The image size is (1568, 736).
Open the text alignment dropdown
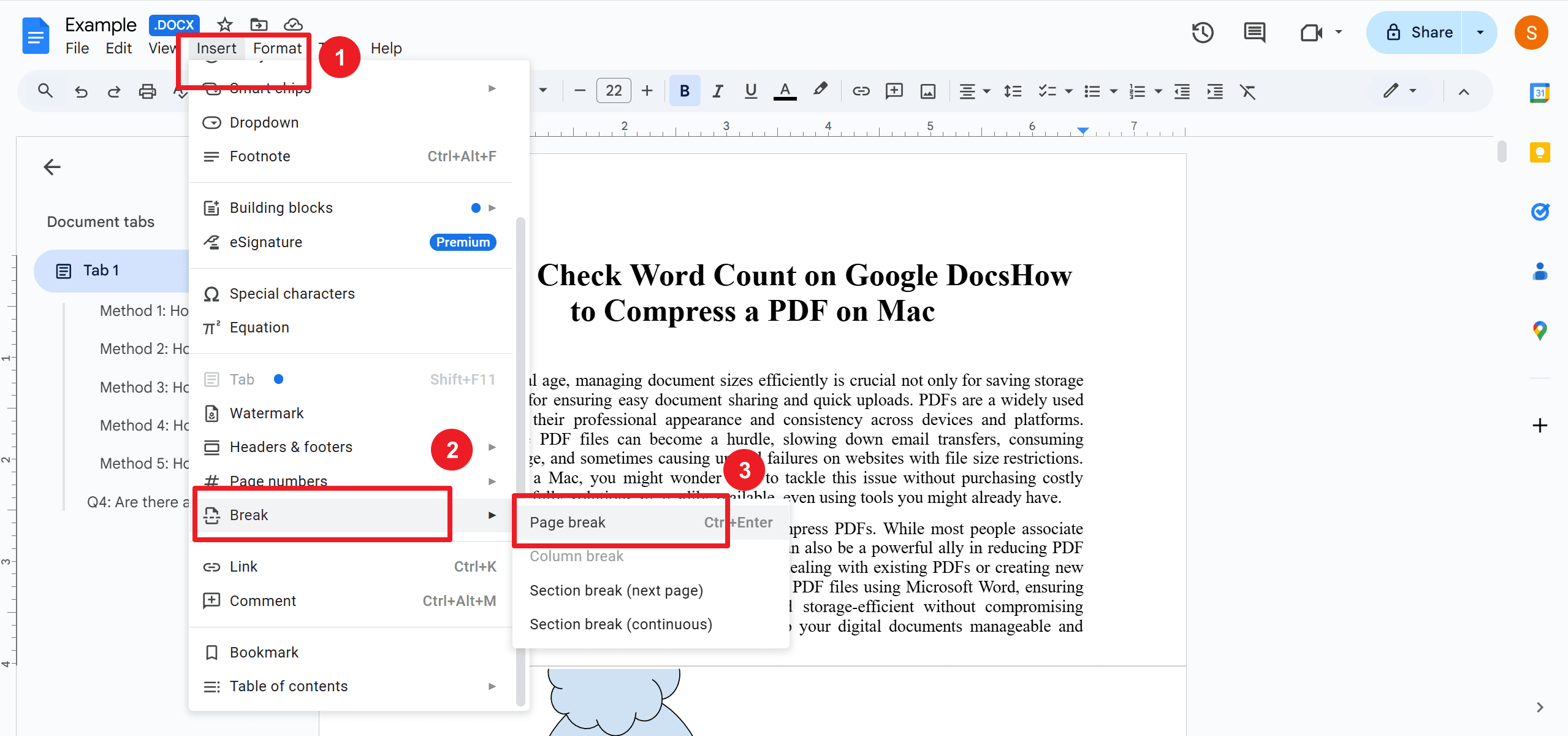coord(974,91)
